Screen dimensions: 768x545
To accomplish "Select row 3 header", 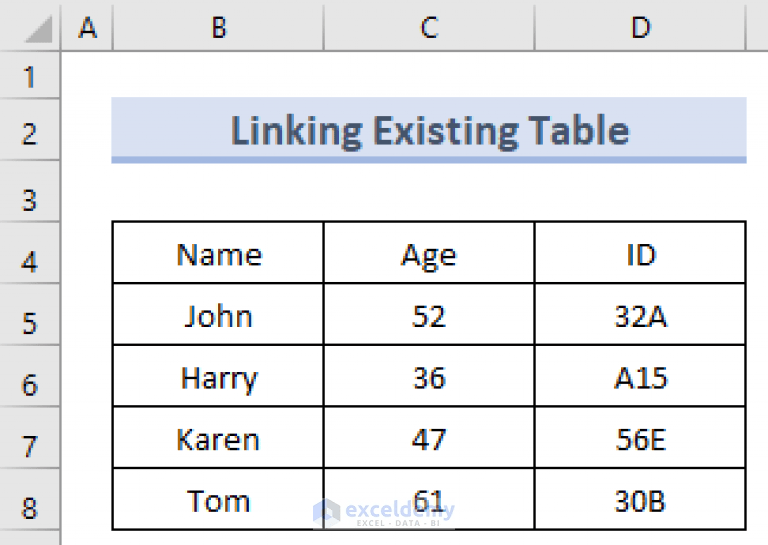I will click(30, 191).
